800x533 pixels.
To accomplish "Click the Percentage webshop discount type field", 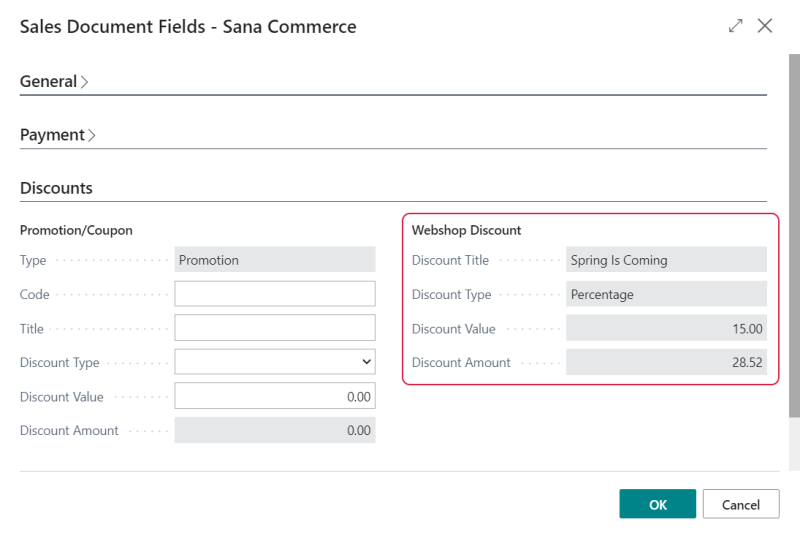I will click(666, 294).
